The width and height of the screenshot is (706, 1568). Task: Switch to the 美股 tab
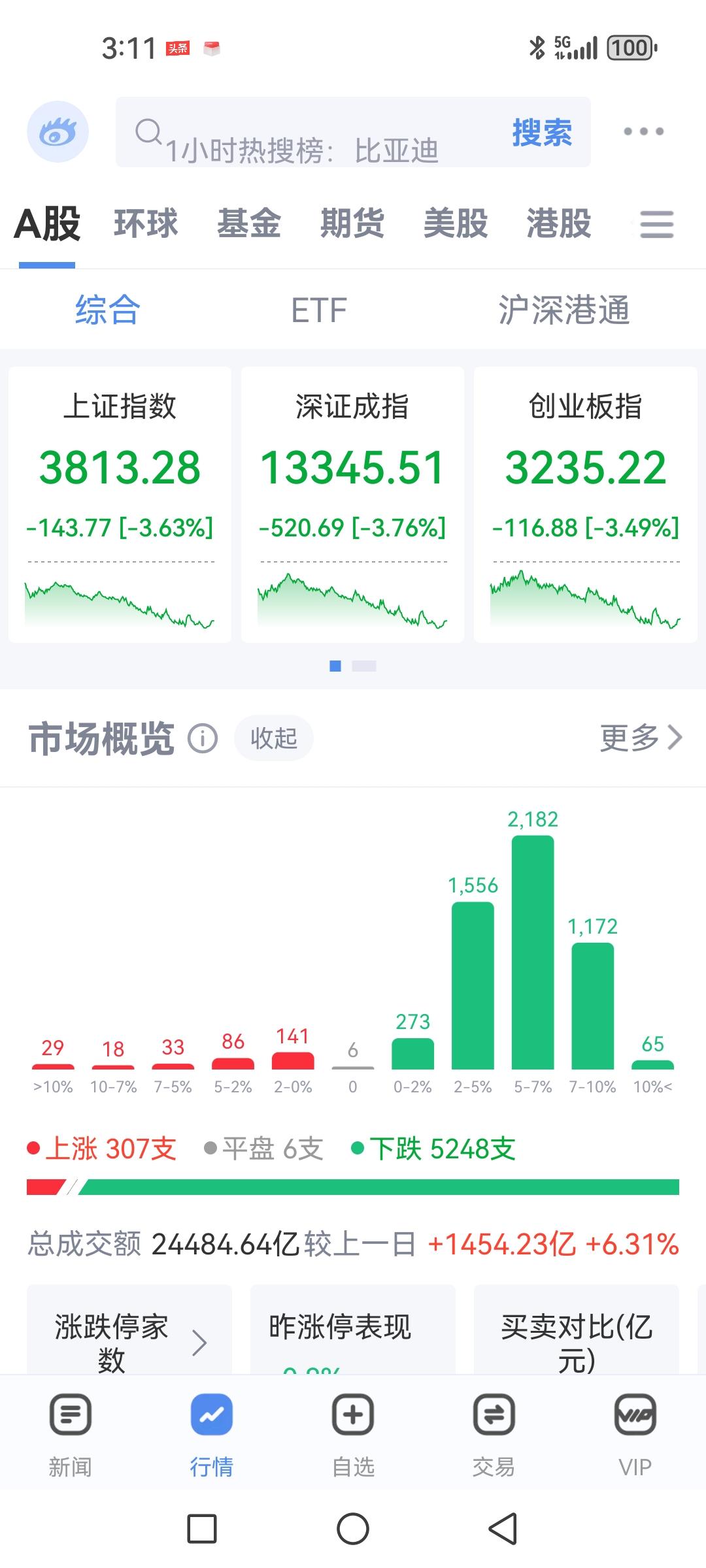pos(456,223)
